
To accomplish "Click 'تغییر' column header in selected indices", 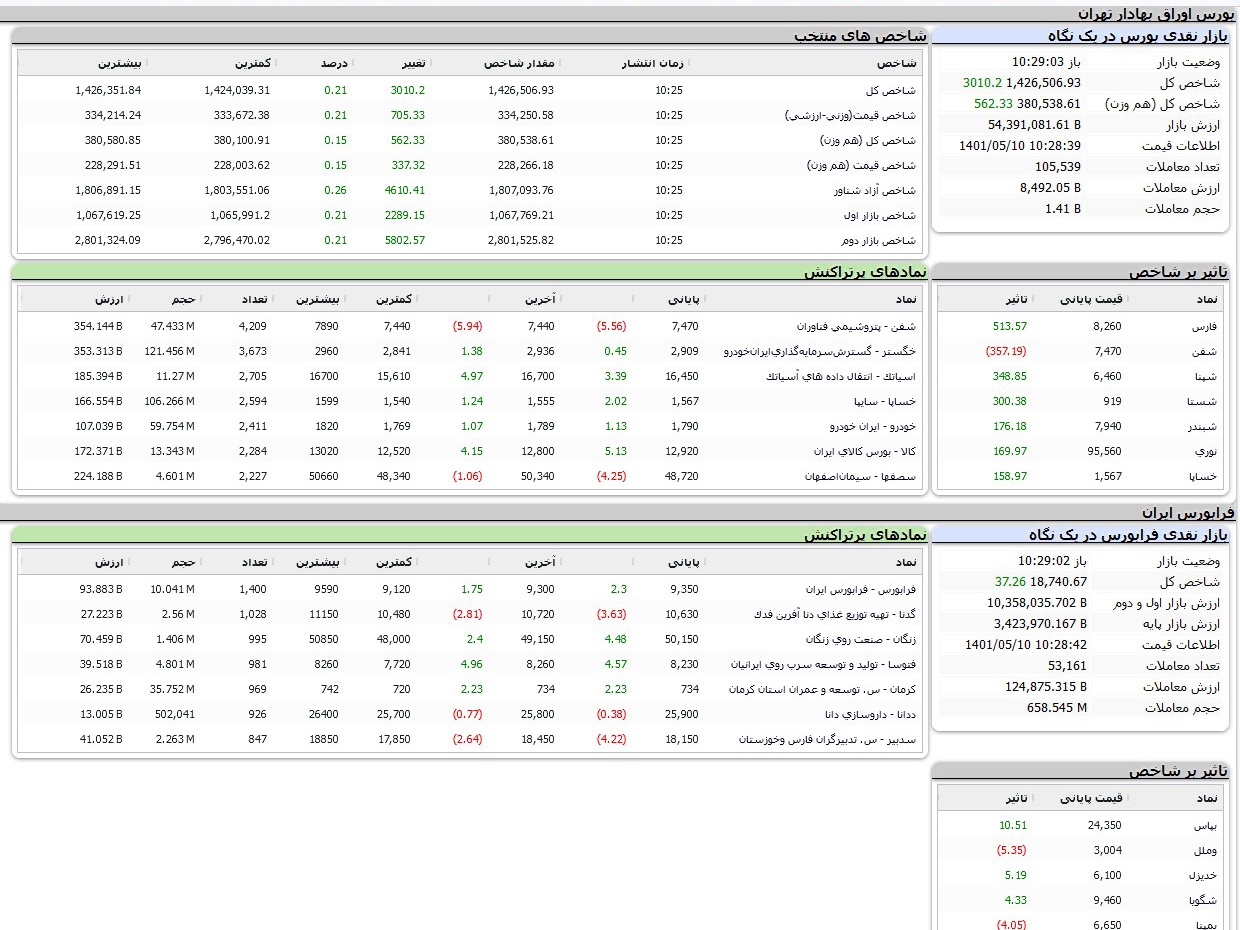I will point(413,63).
